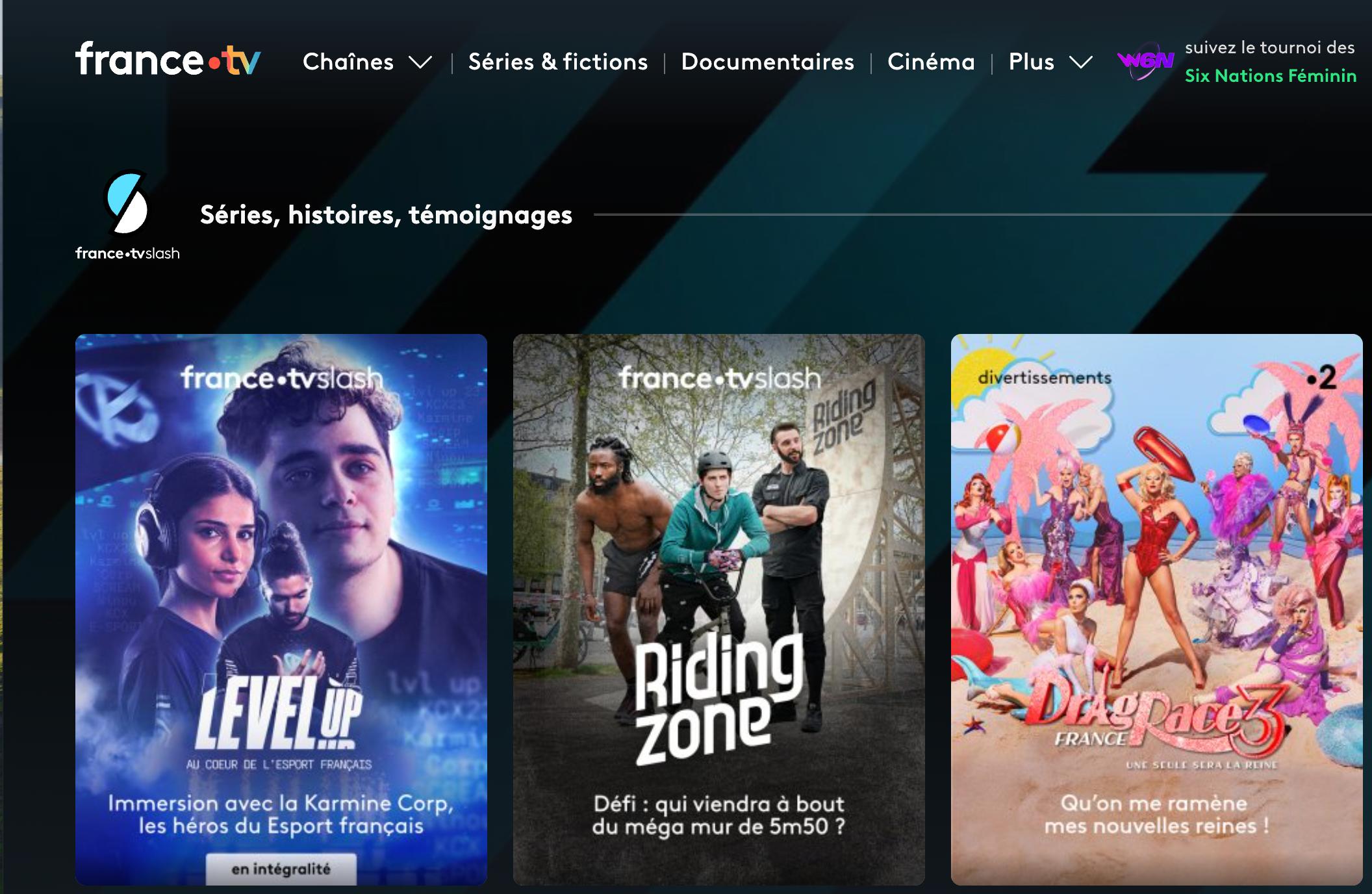
Task: Click the 'Séries, histoires, témoignages' heading
Action: click(386, 215)
